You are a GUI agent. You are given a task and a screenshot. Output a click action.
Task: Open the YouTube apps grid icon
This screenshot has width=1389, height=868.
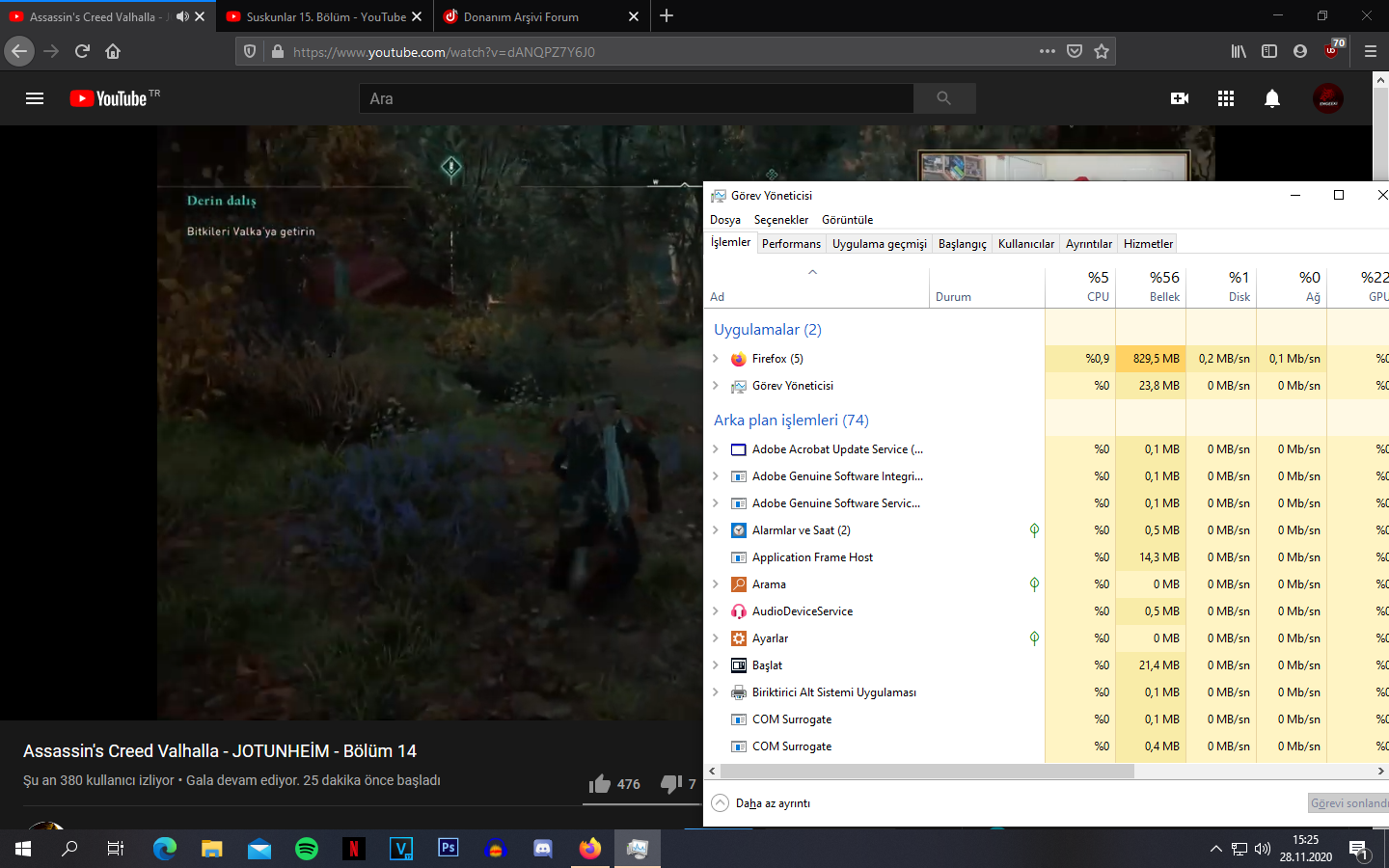click(x=1226, y=98)
